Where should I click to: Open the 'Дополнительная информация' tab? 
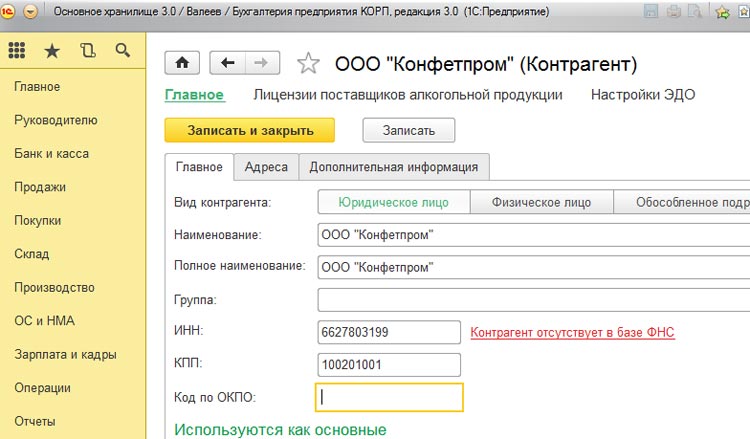click(x=393, y=167)
